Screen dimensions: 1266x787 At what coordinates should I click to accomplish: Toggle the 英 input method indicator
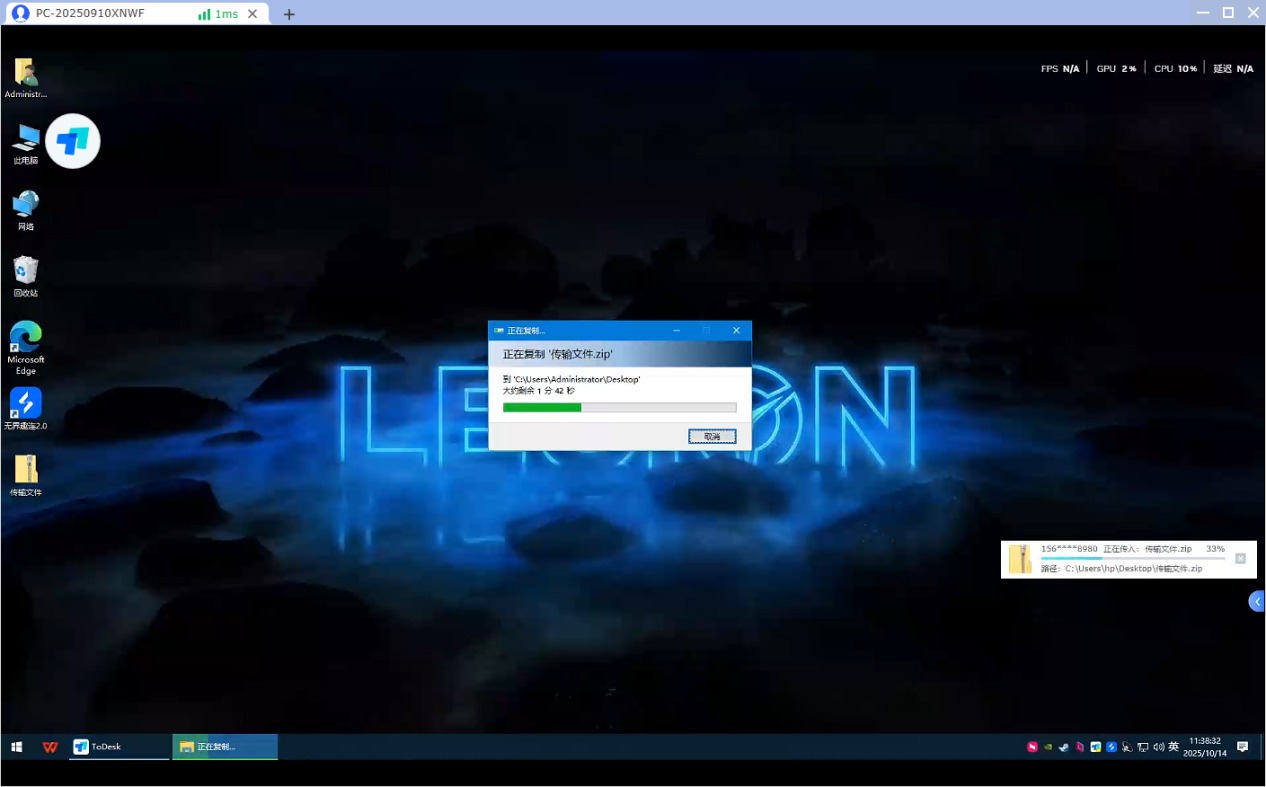coord(1173,747)
